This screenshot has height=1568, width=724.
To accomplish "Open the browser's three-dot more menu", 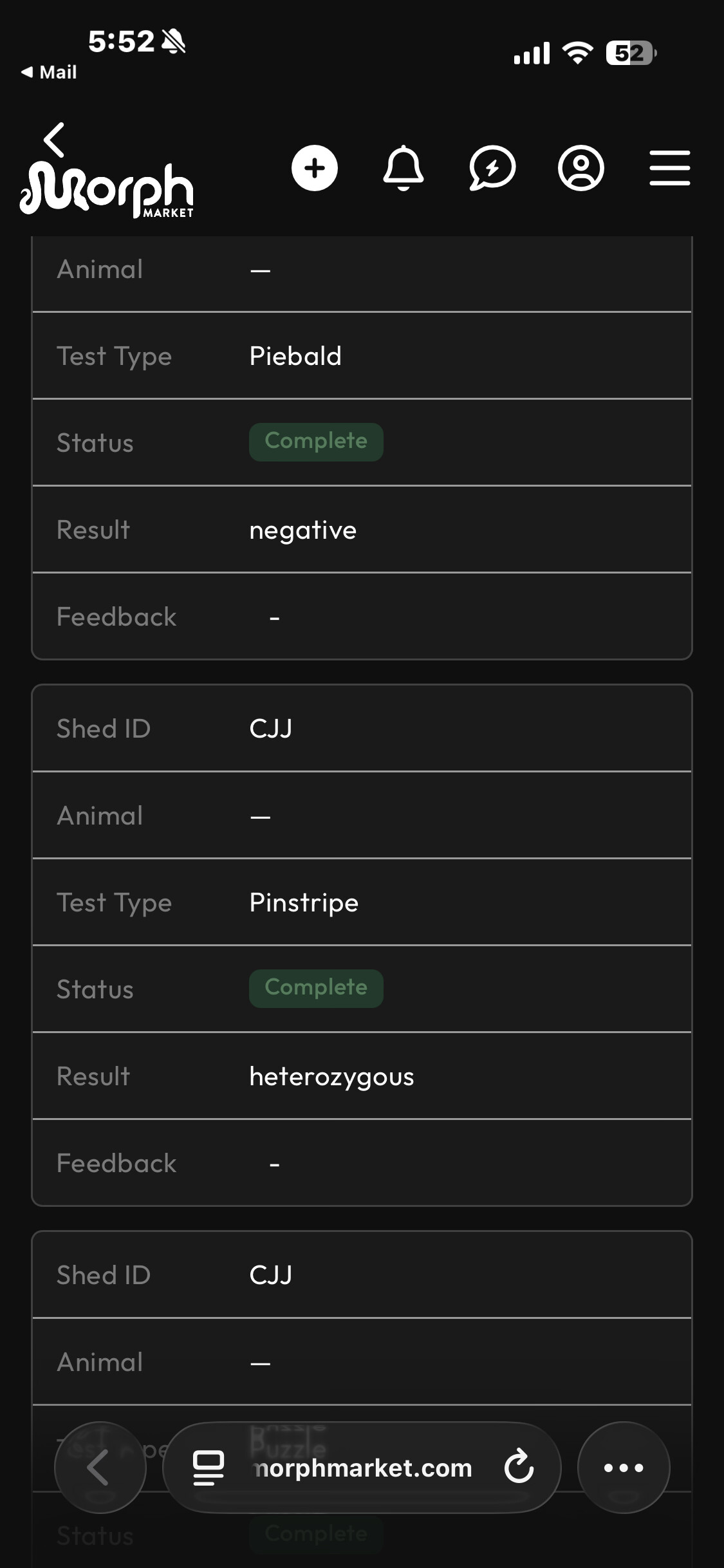I will [623, 1468].
